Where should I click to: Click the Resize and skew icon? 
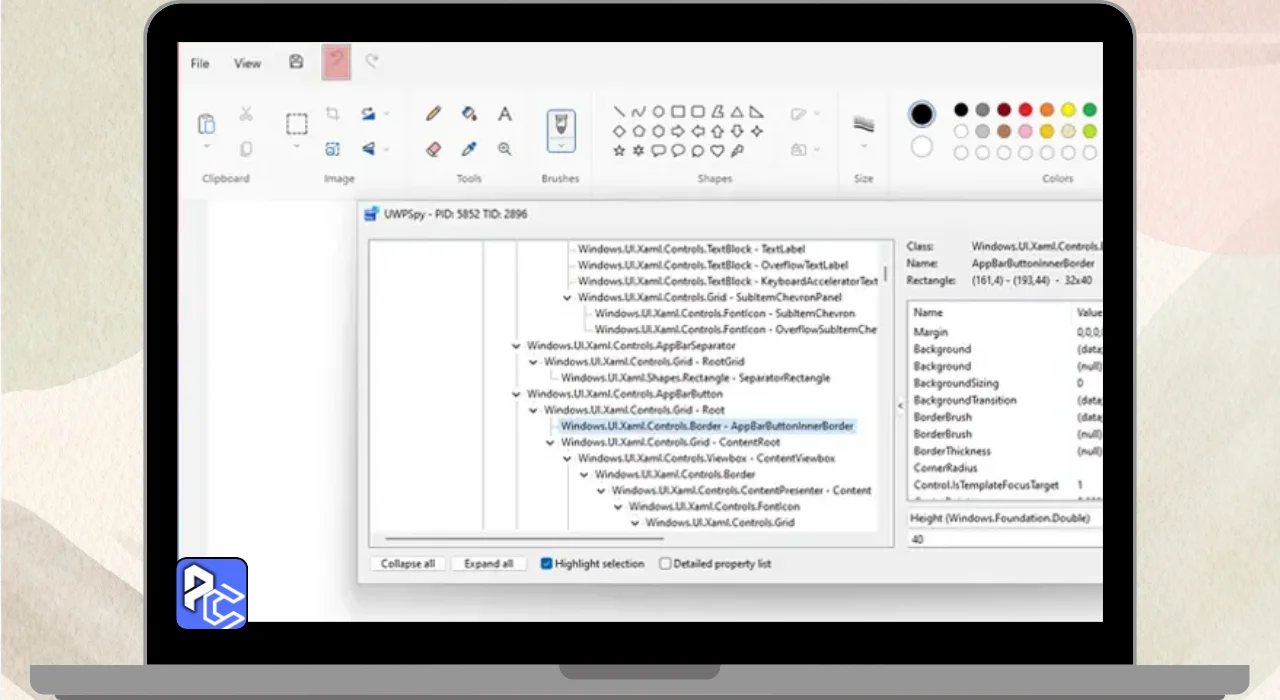click(x=333, y=149)
